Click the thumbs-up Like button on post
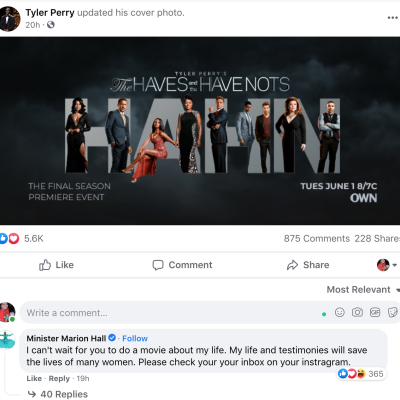 tap(56, 265)
